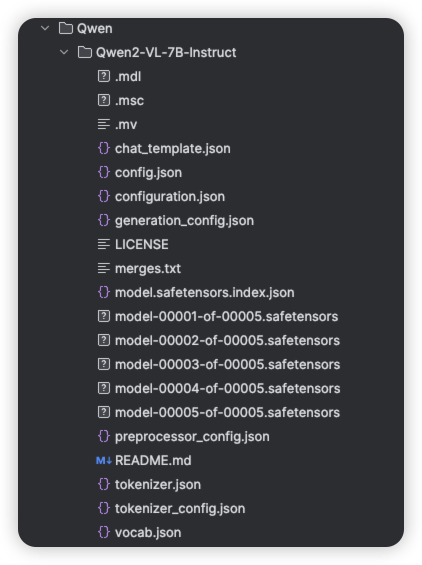Collapse the Qwen2-VL-7B-Instruct folder chevron
Image resolution: width=422 pixels, height=565 pixels.
(x=64, y=52)
